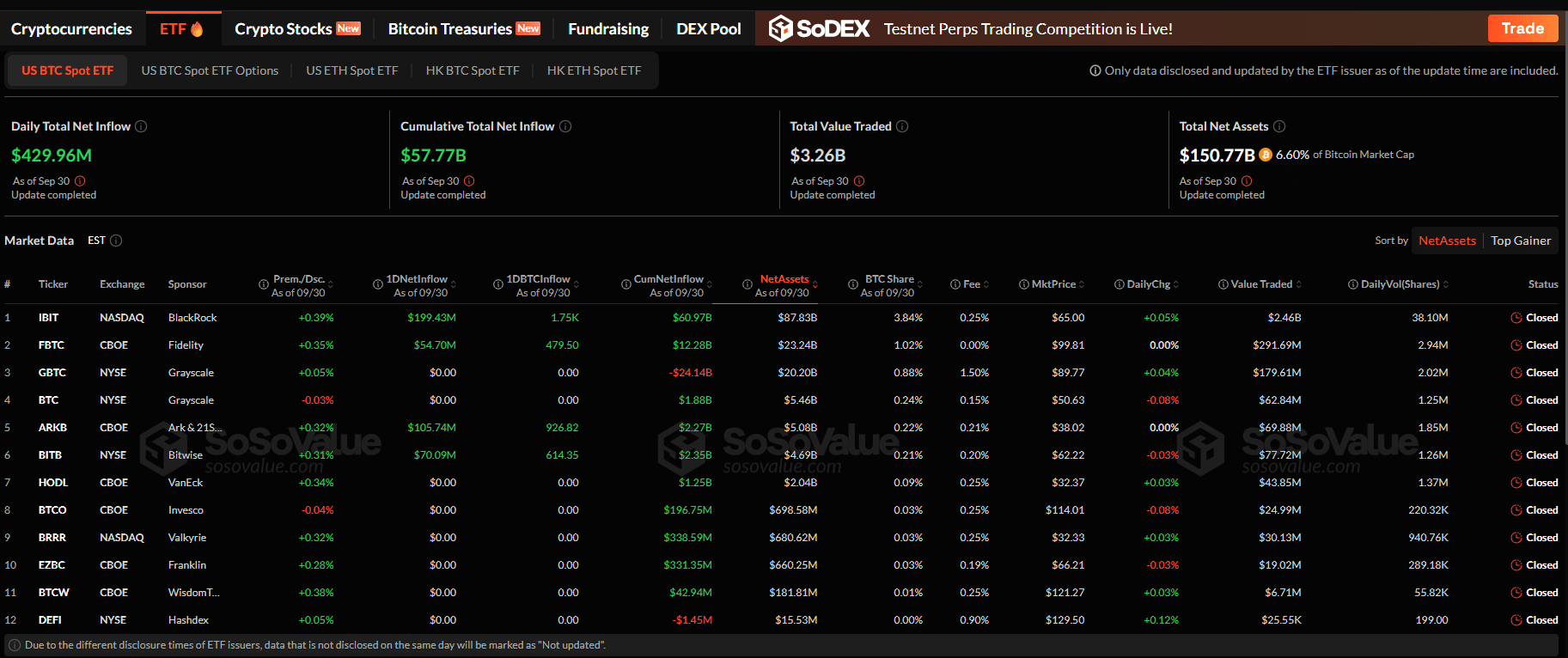Switch sorting to Top Gainer
This screenshot has width=1568, height=658.
tap(1521, 241)
